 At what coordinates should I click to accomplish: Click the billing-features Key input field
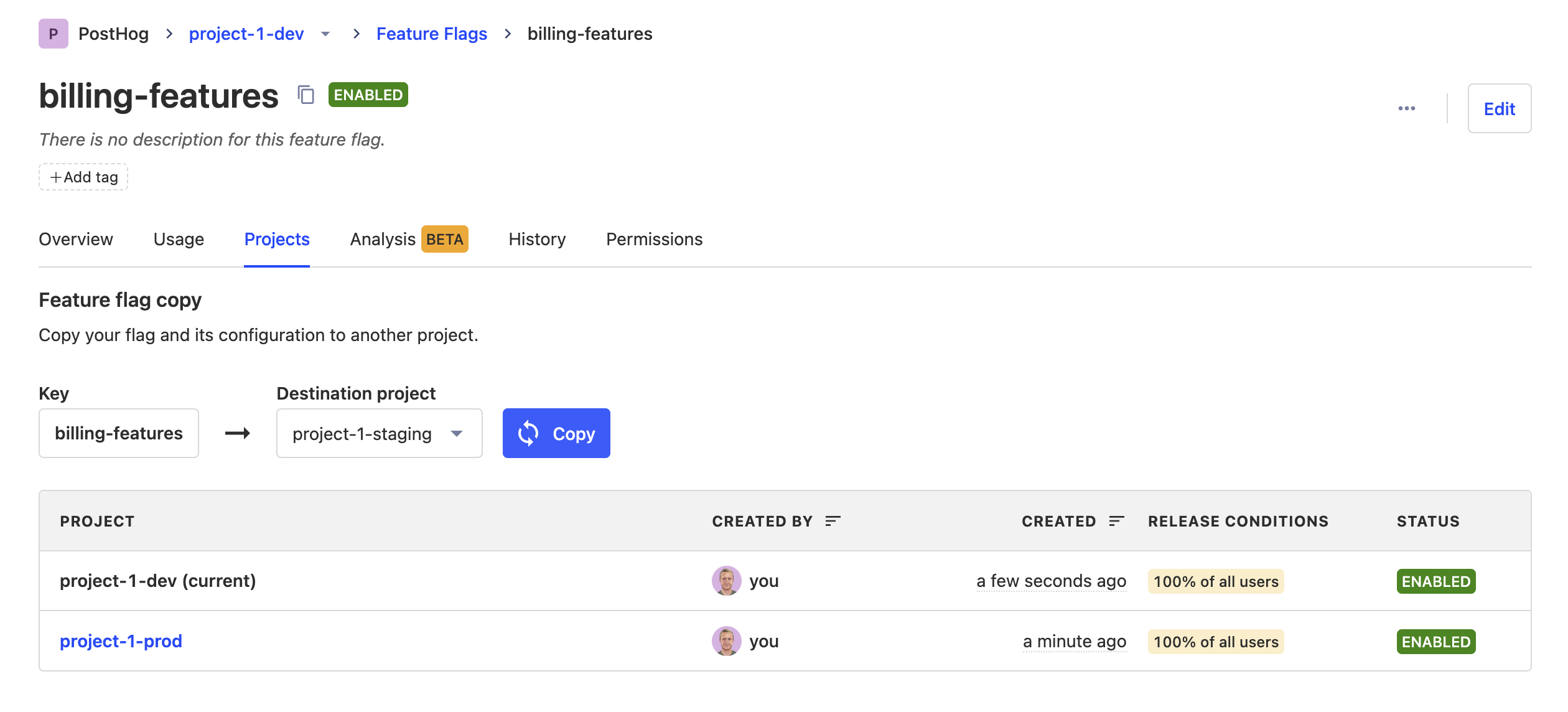click(x=118, y=433)
